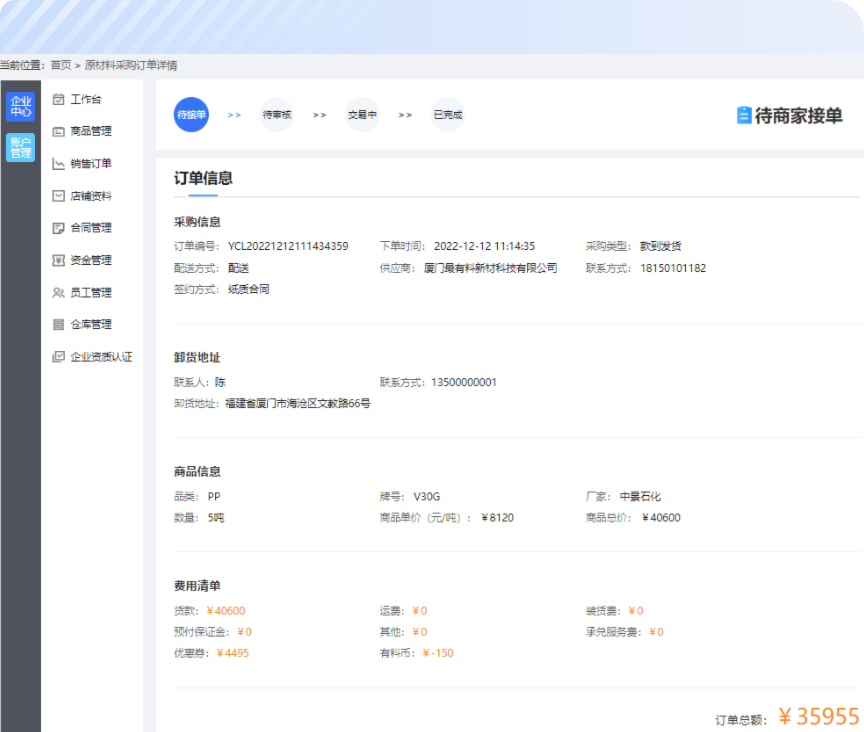The height and width of the screenshot is (732, 864).
Task: Click product total ¥40600 under 商品总价
Action: point(661,518)
